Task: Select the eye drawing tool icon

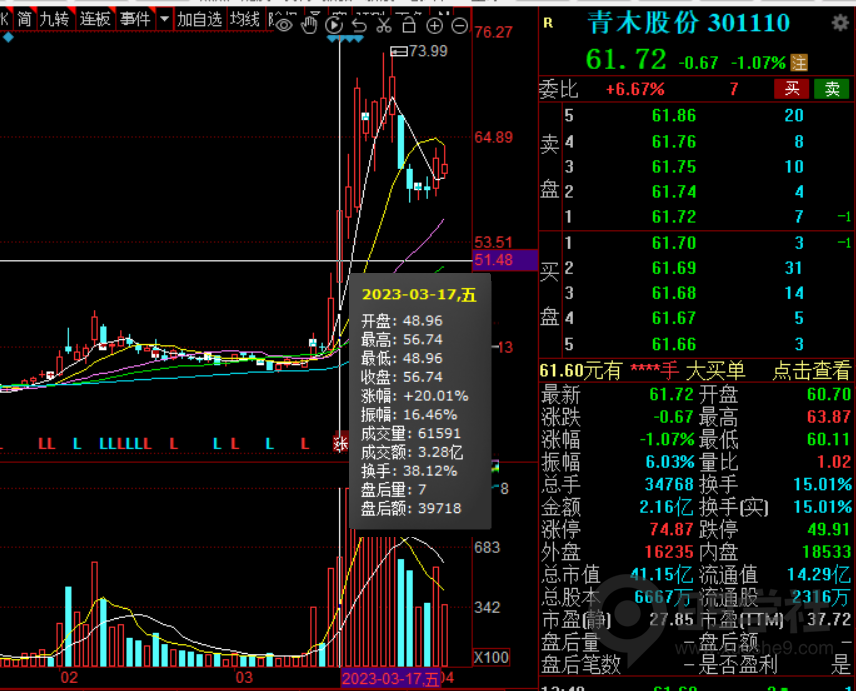Action: coord(285,25)
